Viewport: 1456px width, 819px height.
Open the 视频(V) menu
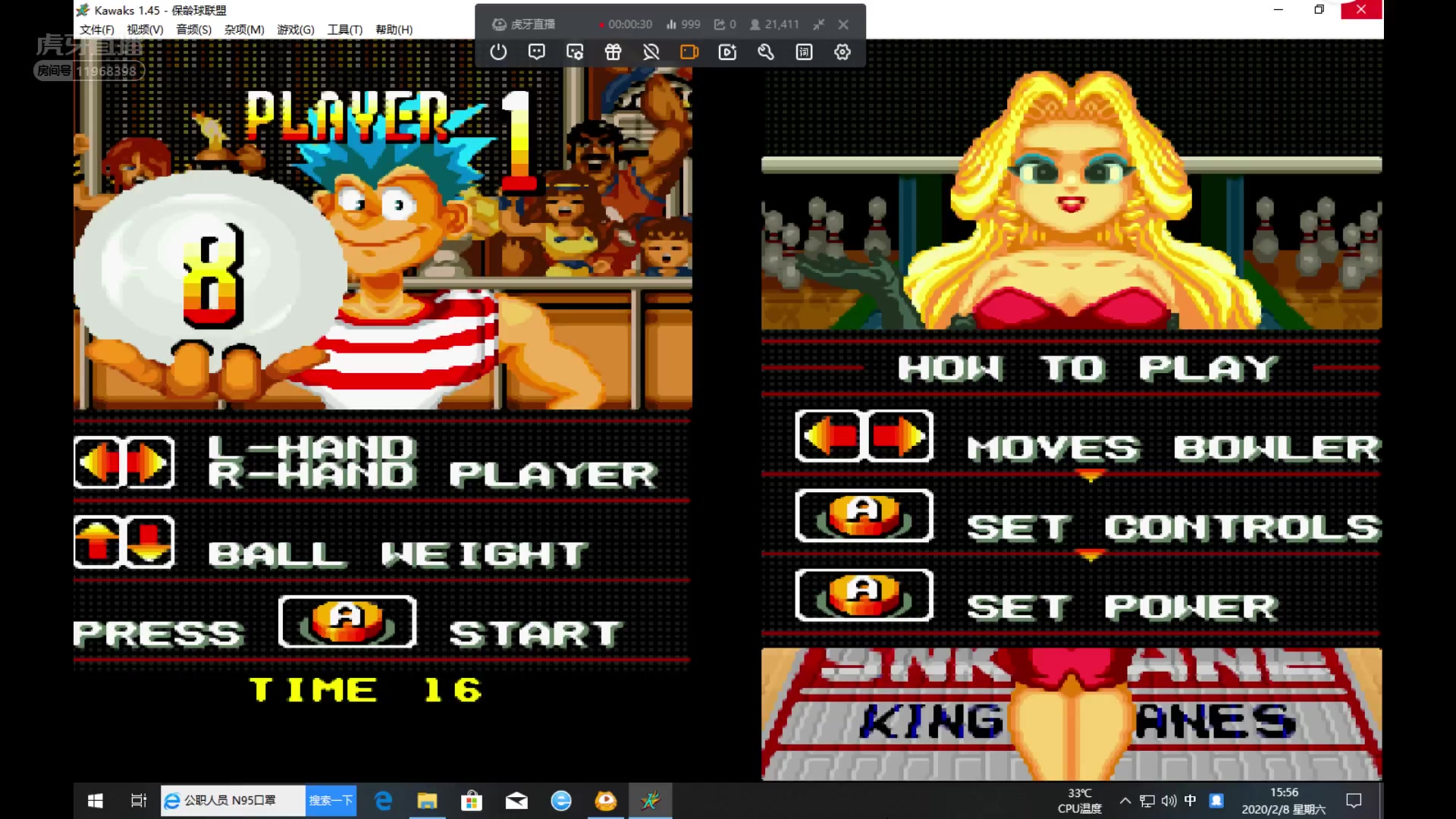145,30
